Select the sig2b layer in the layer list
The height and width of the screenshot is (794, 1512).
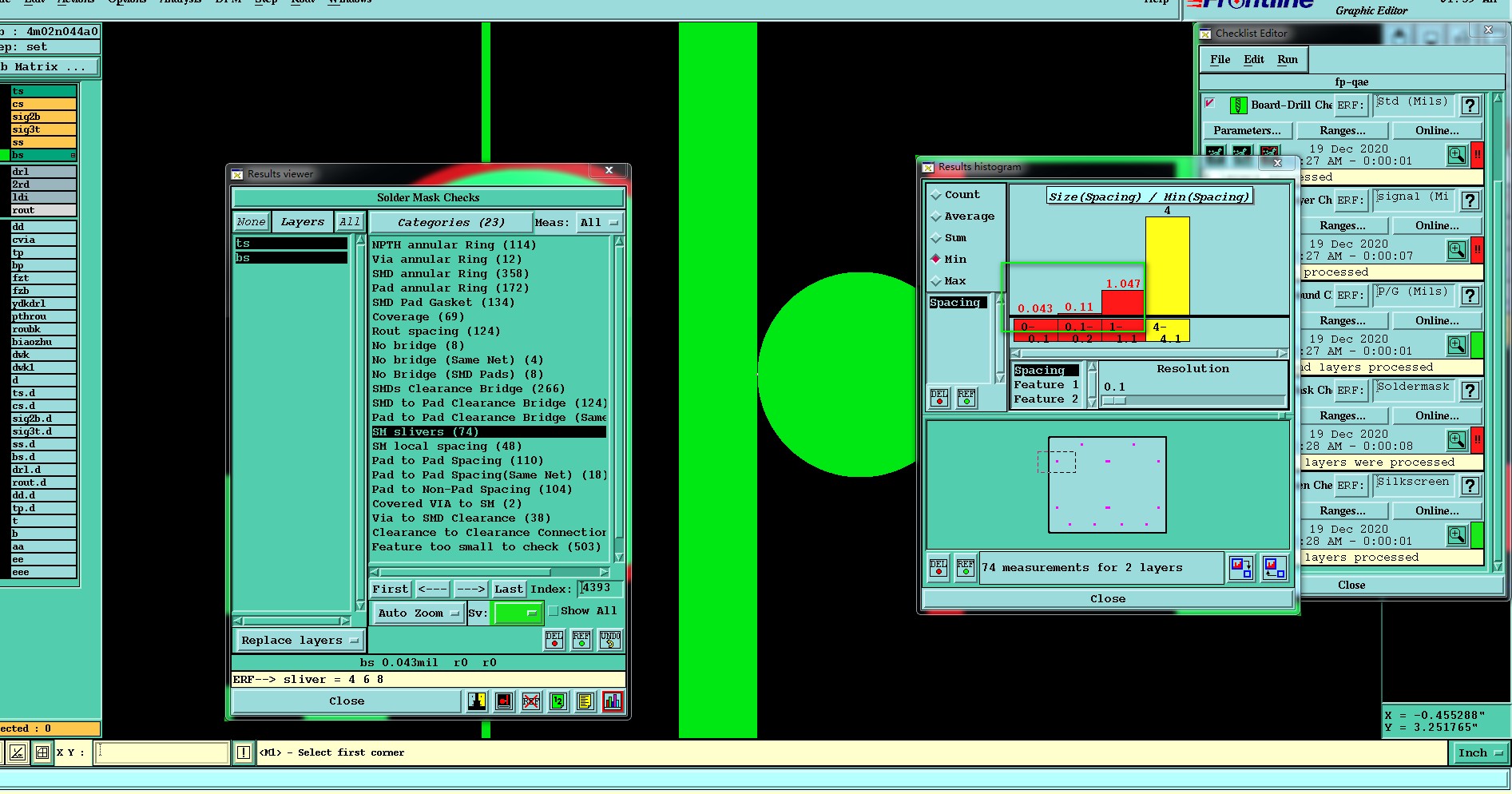coord(44,117)
